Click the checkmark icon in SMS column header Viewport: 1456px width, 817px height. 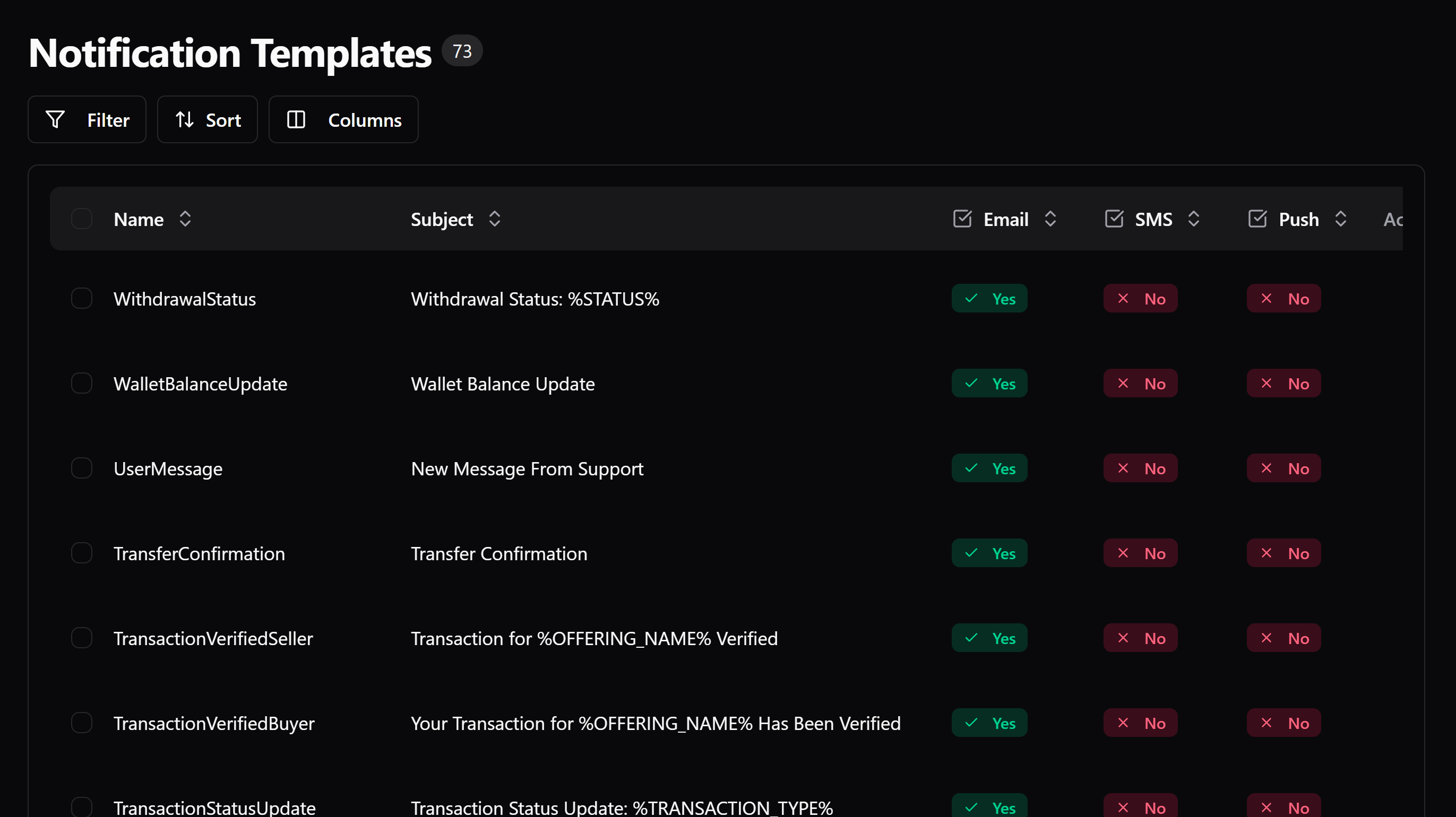point(1114,219)
